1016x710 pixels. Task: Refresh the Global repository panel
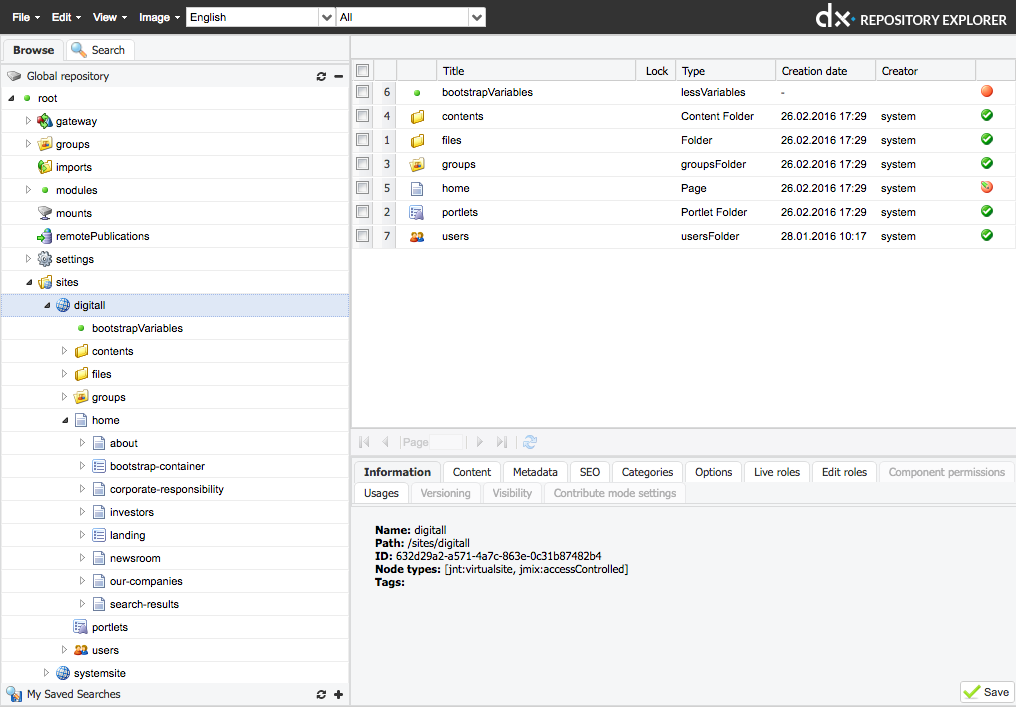pos(321,76)
